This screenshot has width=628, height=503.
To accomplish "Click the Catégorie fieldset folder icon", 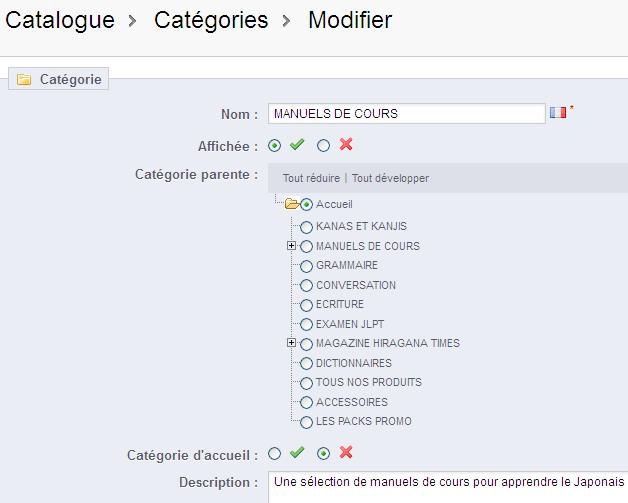I will click(24, 80).
